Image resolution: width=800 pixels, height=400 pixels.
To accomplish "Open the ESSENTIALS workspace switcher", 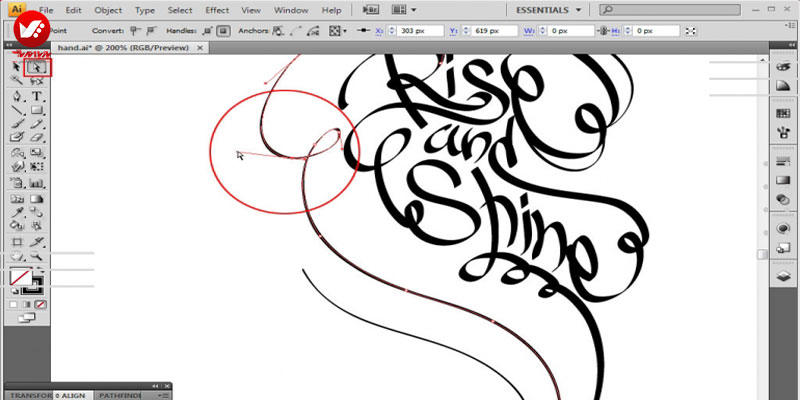I will point(548,10).
